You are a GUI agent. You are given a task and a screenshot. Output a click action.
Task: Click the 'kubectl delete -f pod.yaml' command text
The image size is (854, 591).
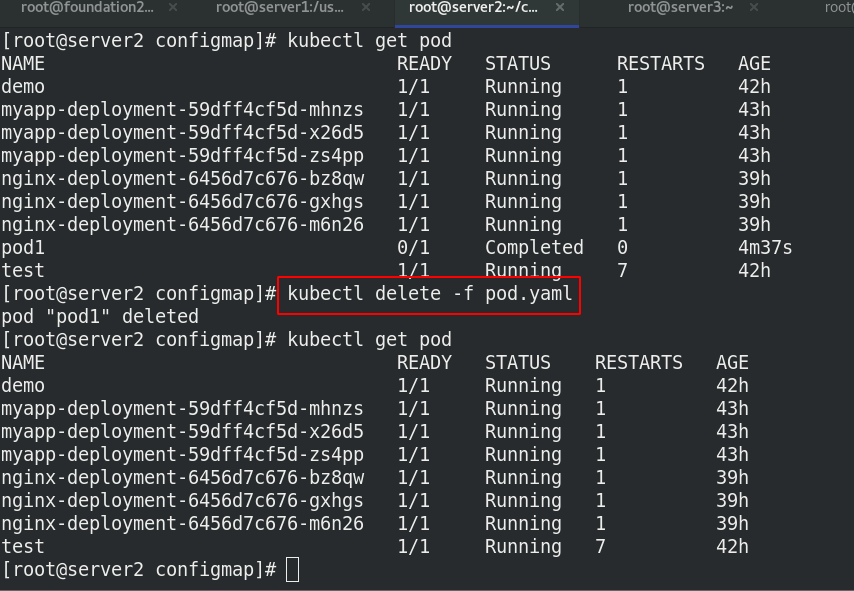[430, 294]
